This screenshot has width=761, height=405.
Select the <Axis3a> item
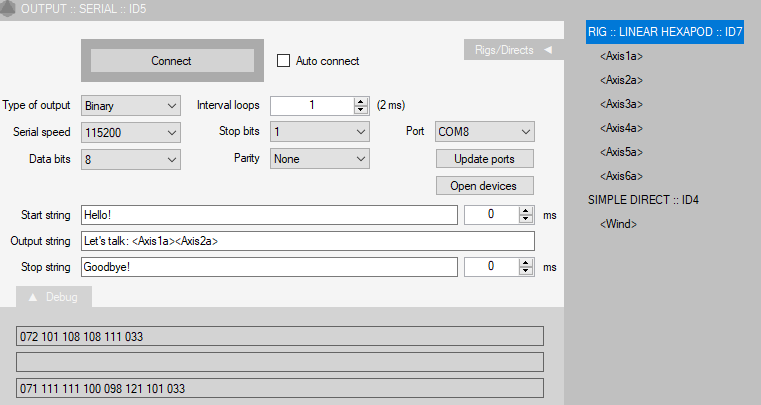pos(621,104)
